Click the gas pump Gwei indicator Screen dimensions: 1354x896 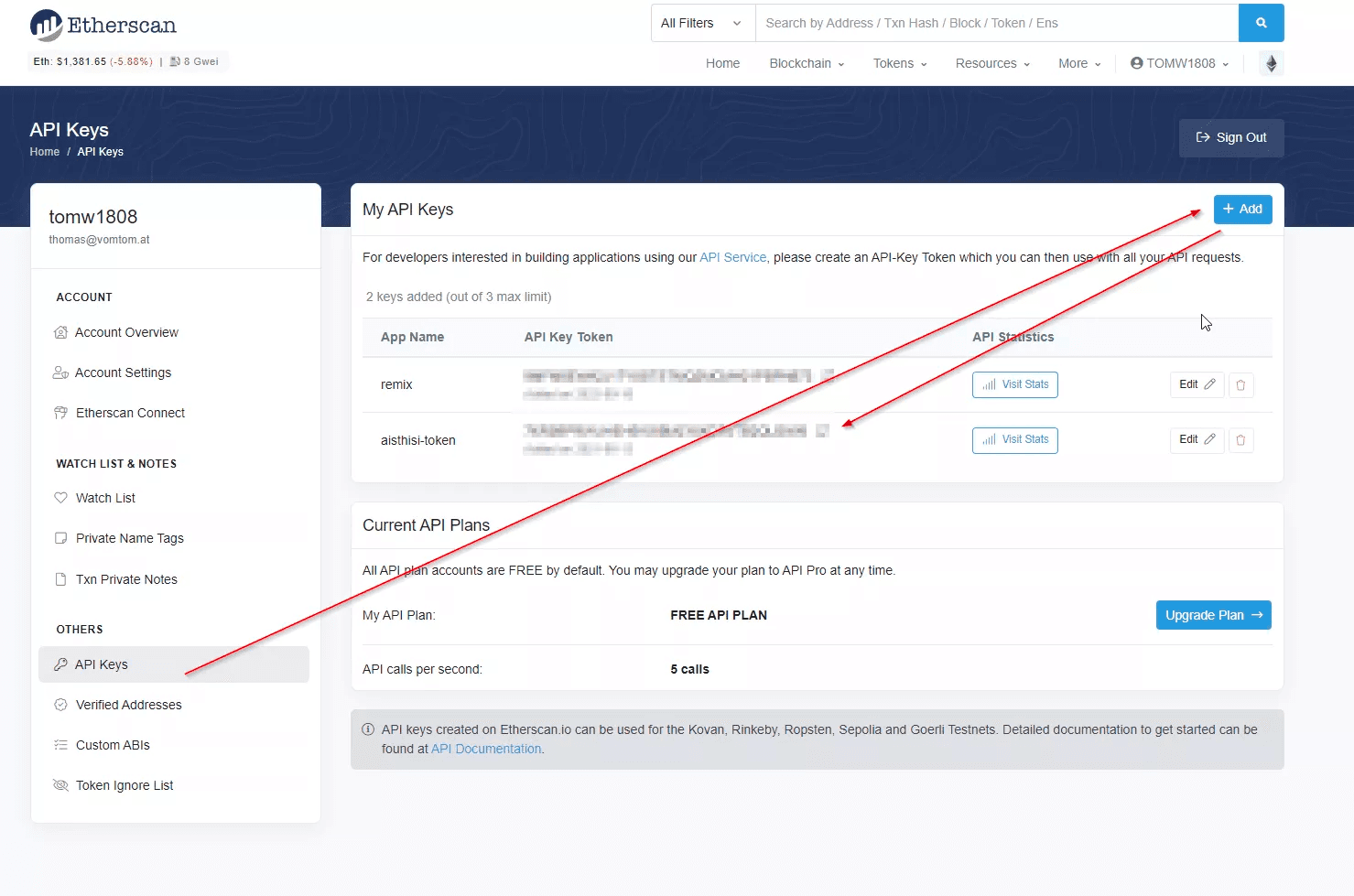[x=194, y=61]
